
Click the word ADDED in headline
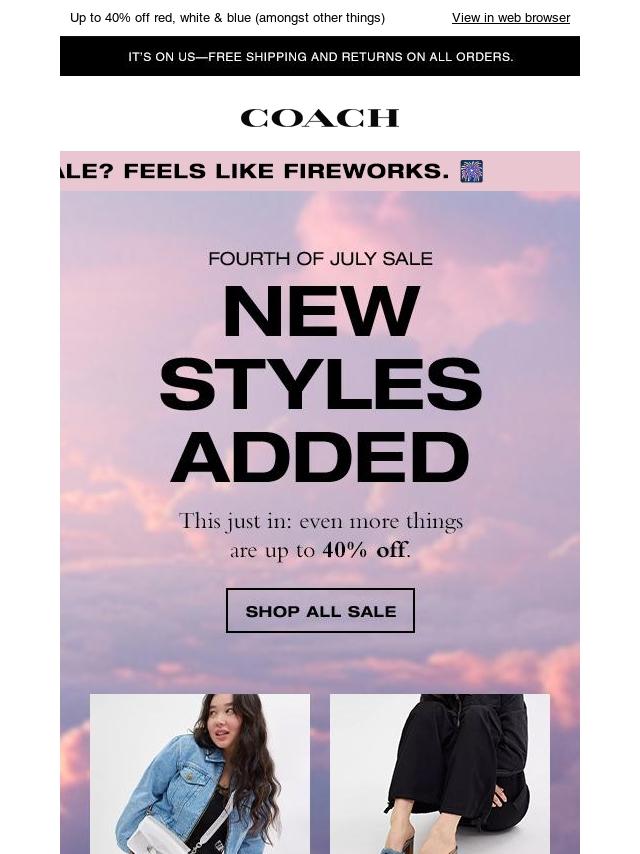point(320,457)
